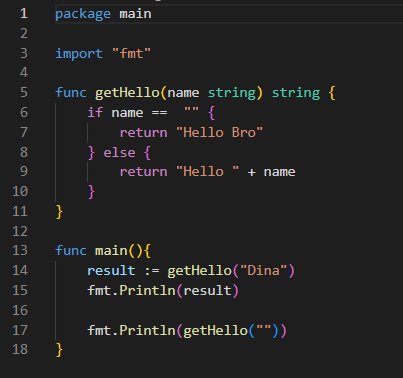Click the 'name' variable after the plus
403x378 pixels.
pyautogui.click(x=279, y=172)
